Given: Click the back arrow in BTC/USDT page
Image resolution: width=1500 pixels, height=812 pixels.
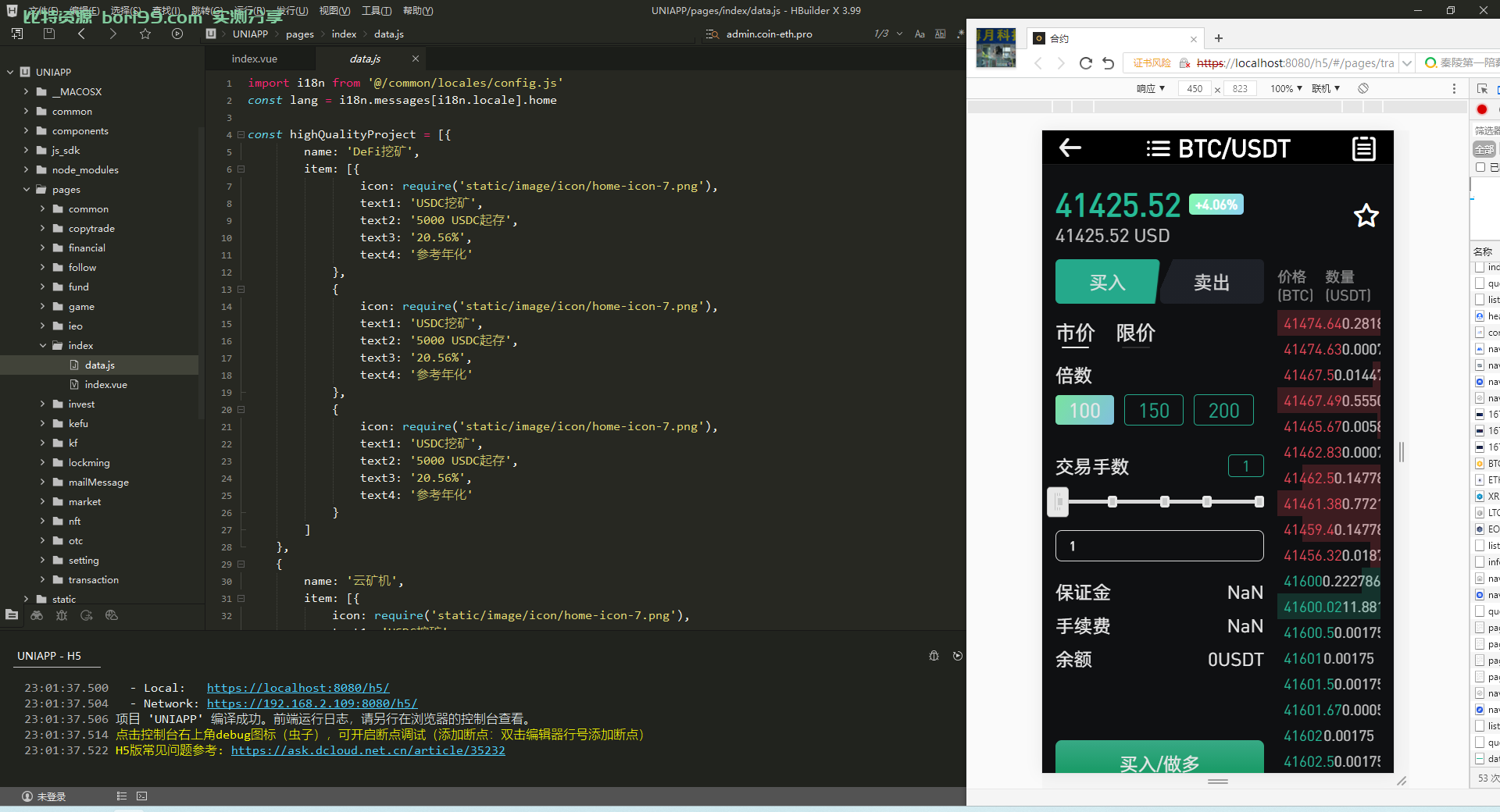Looking at the screenshot, I should (1070, 148).
